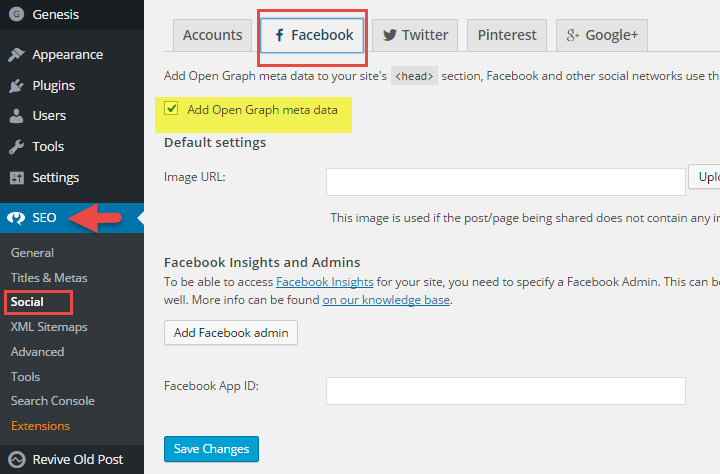The width and height of the screenshot is (720, 474).
Task: Select the SEO menu item
Action: coord(72,218)
